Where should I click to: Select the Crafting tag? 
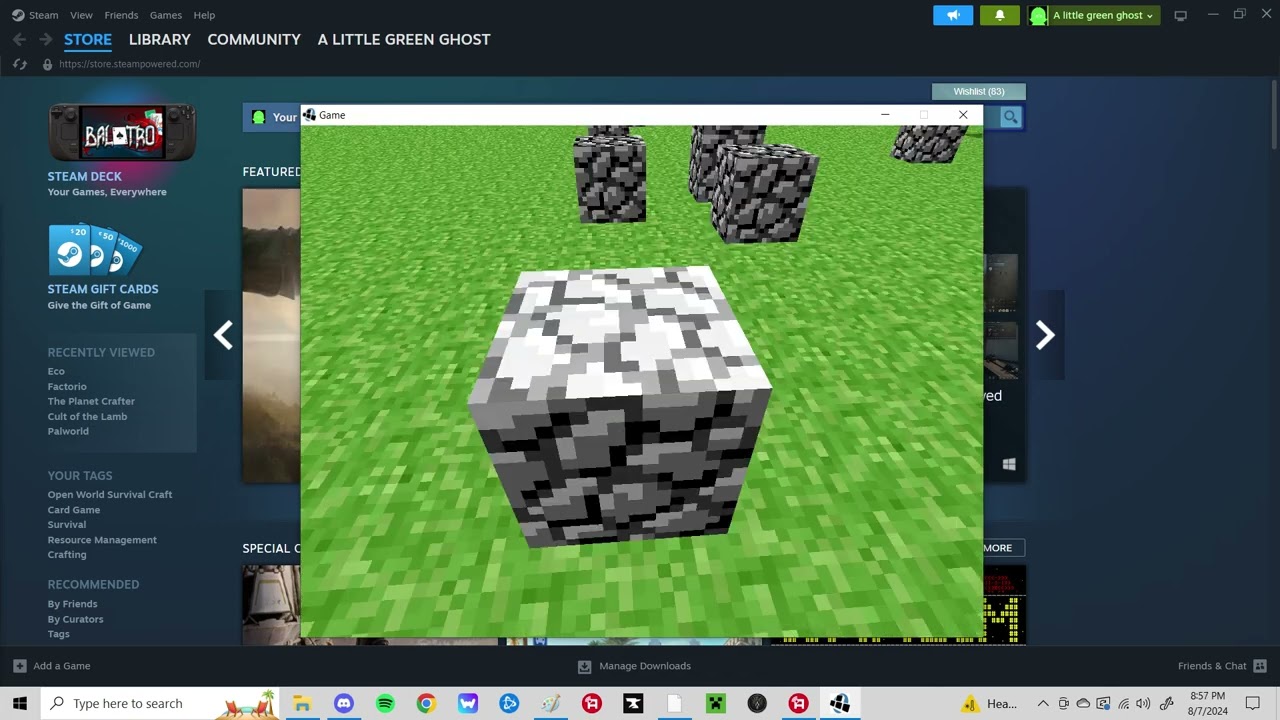pos(67,555)
